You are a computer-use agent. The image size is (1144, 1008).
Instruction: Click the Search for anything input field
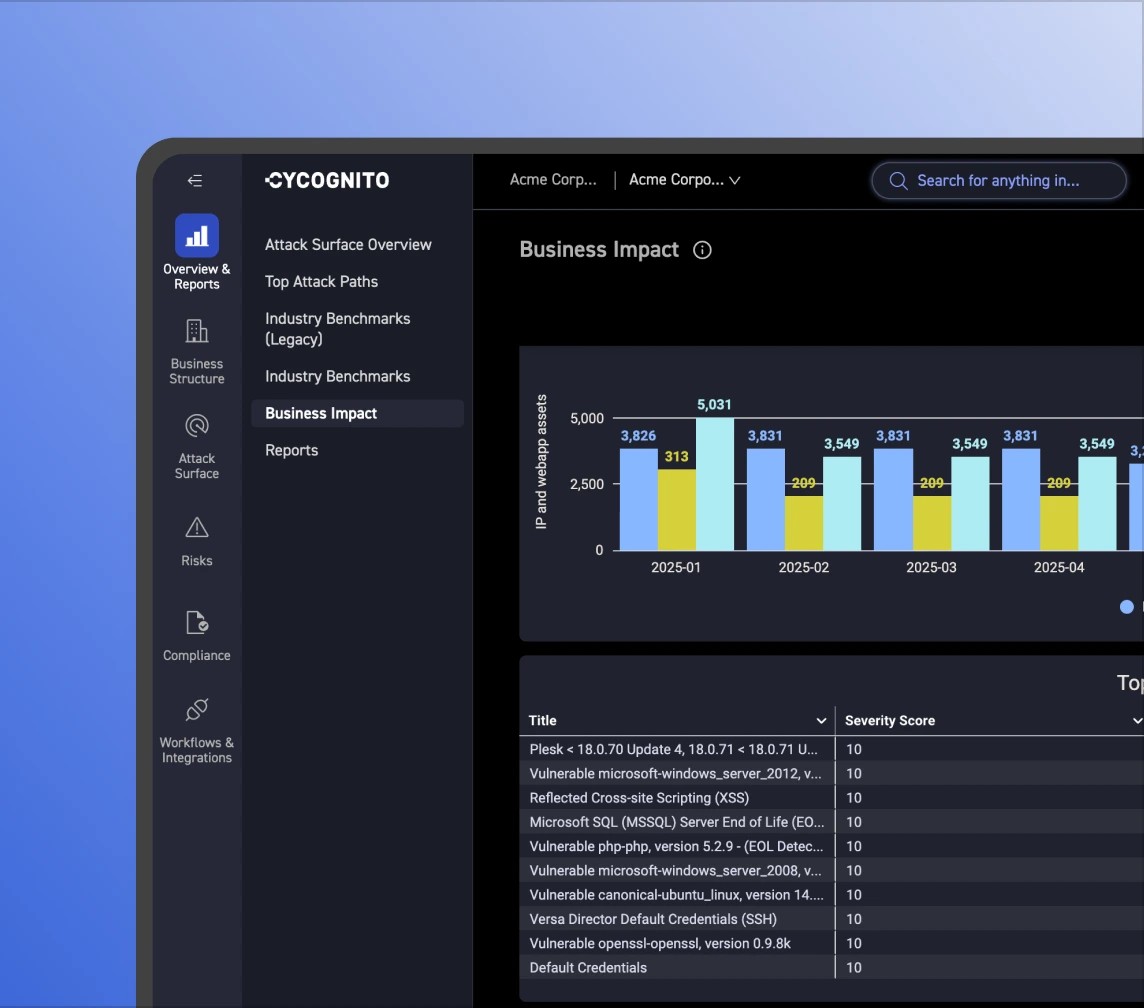click(998, 181)
